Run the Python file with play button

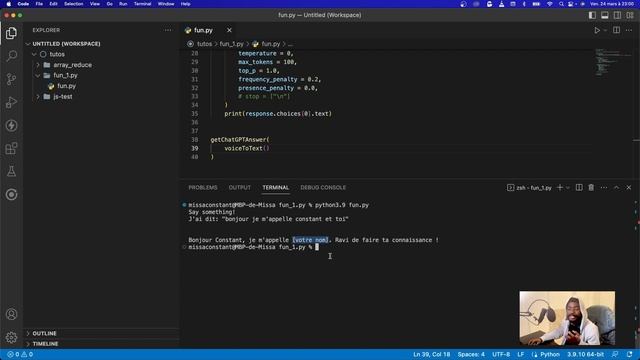tap(597, 30)
